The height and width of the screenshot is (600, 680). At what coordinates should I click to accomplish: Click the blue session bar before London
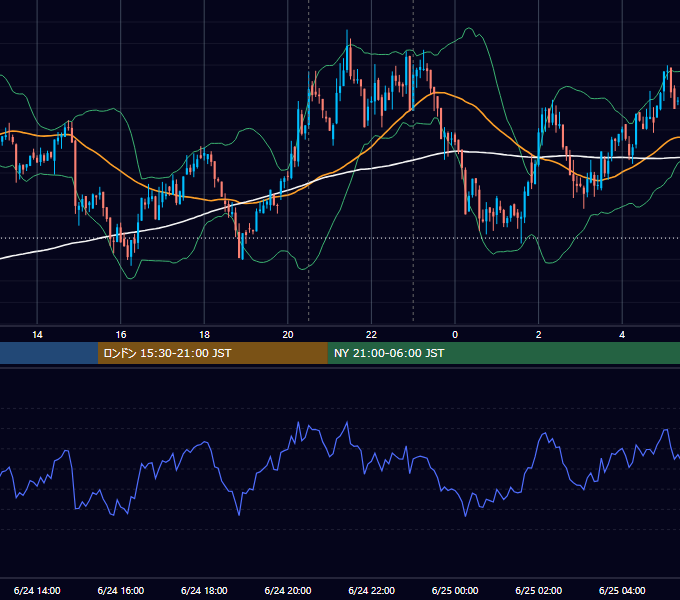[49, 353]
